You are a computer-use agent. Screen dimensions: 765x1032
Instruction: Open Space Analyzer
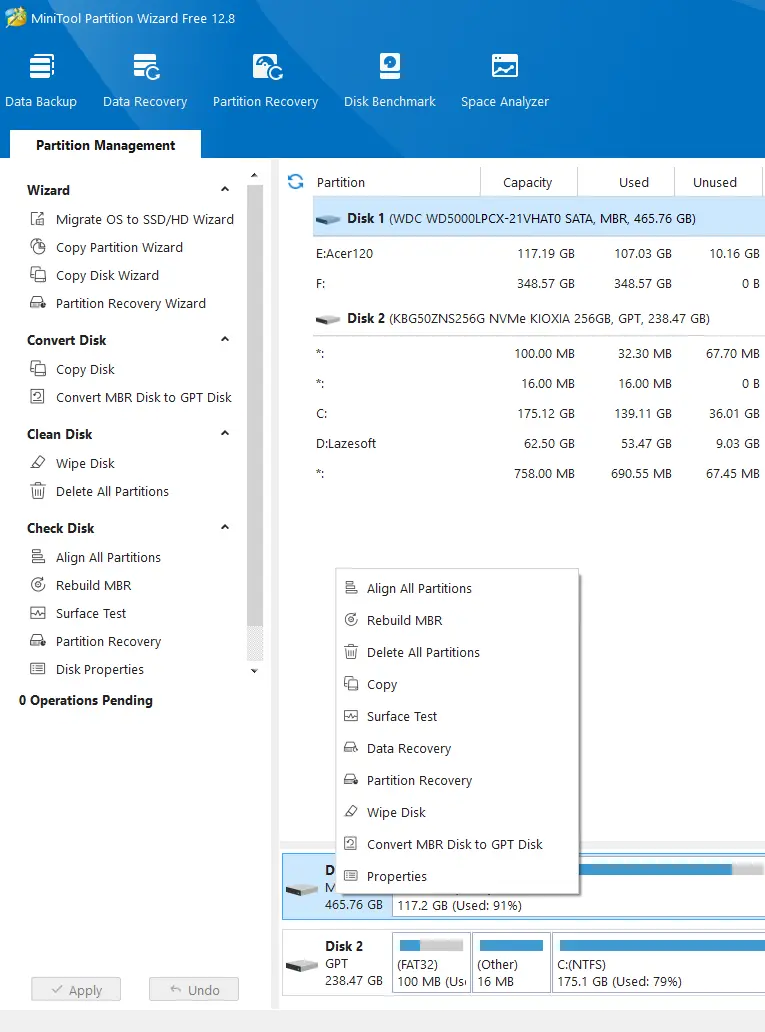(505, 82)
